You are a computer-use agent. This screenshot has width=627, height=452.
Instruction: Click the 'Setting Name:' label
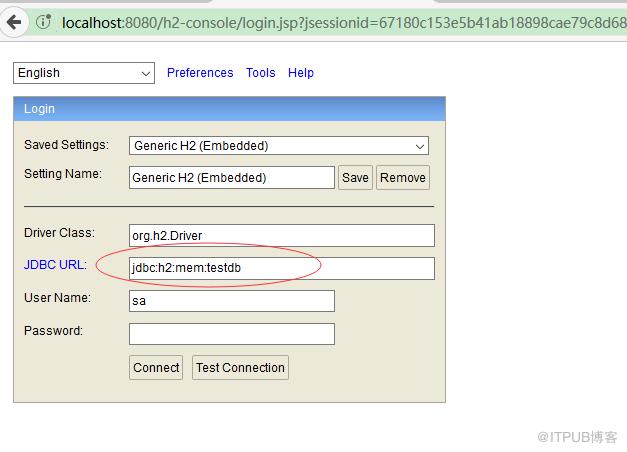pos(63,174)
